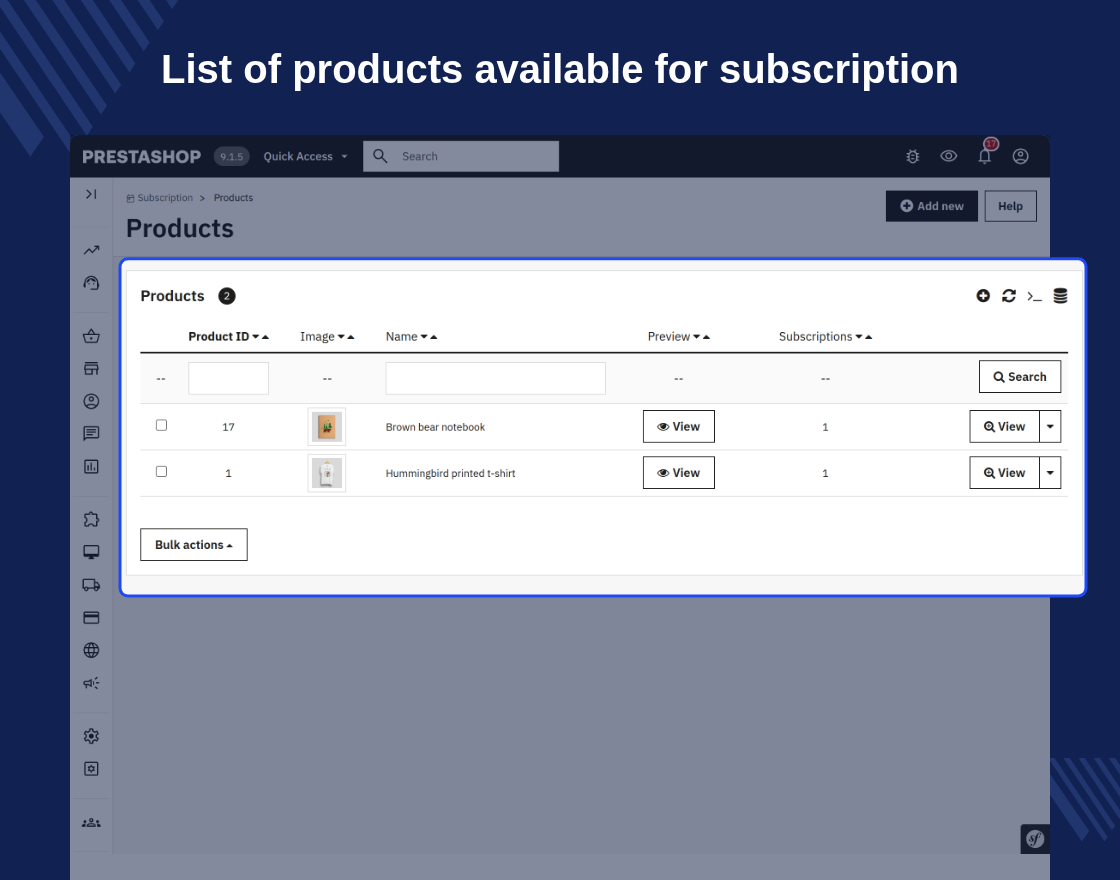Open the team members icon in sidebar

coord(91,823)
